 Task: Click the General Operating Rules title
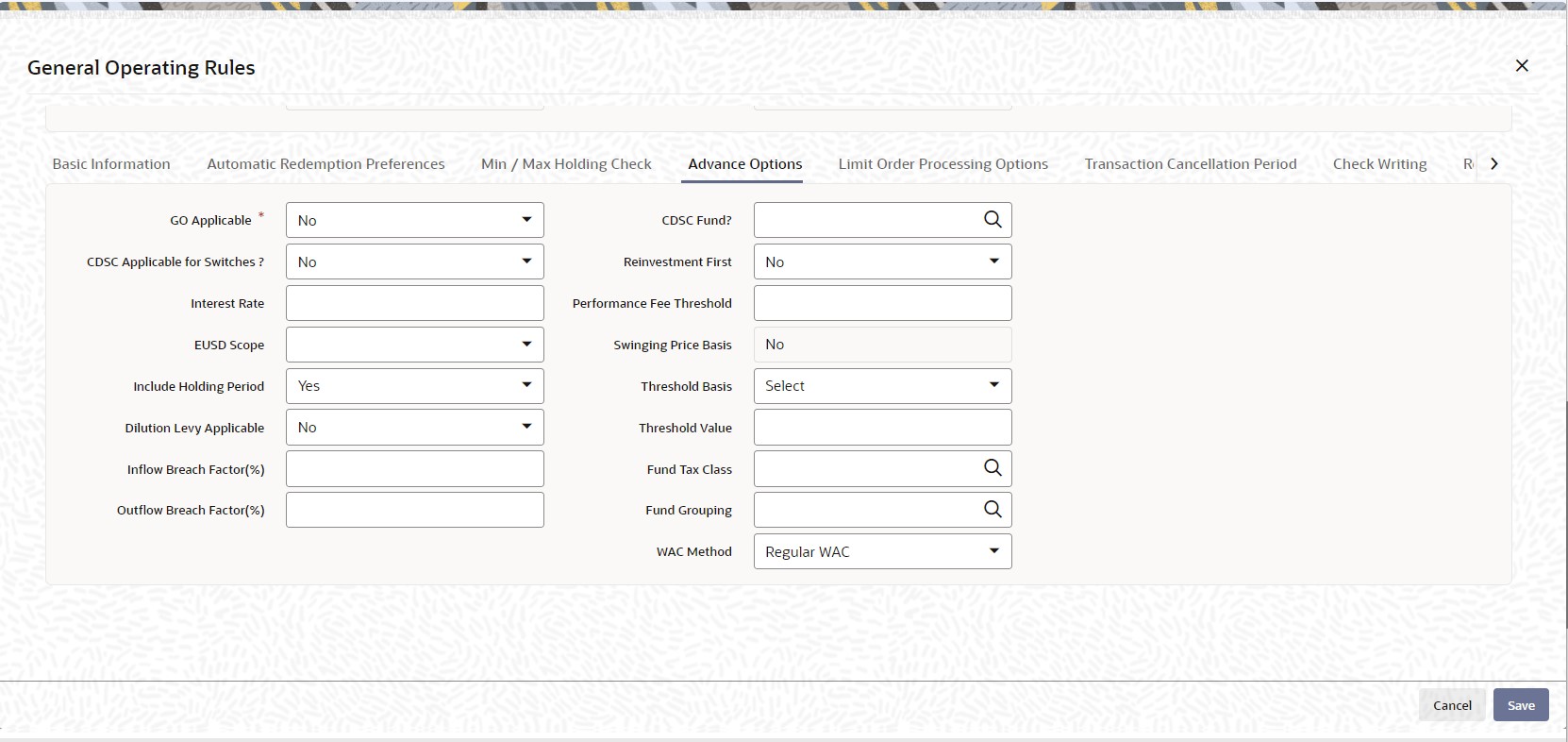[142, 68]
